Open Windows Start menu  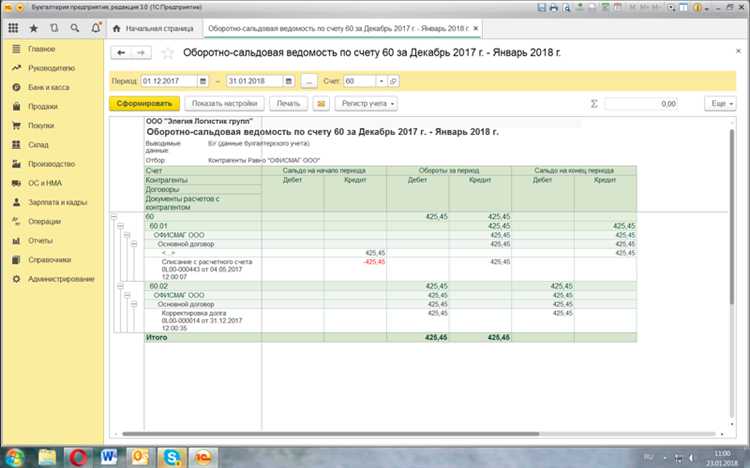[x=14, y=457]
